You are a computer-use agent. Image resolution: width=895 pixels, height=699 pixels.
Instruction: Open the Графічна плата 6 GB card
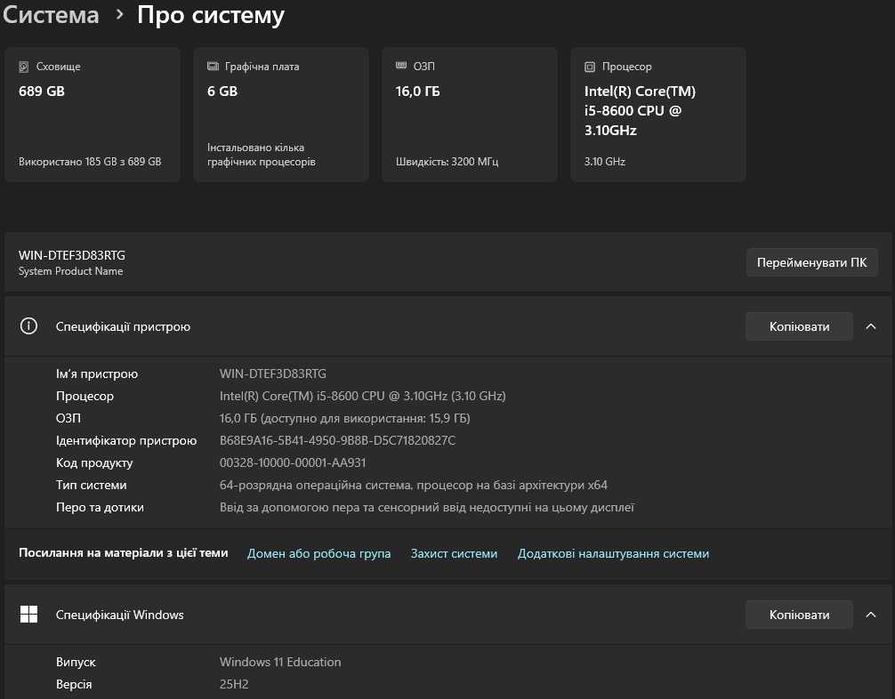(x=281, y=115)
